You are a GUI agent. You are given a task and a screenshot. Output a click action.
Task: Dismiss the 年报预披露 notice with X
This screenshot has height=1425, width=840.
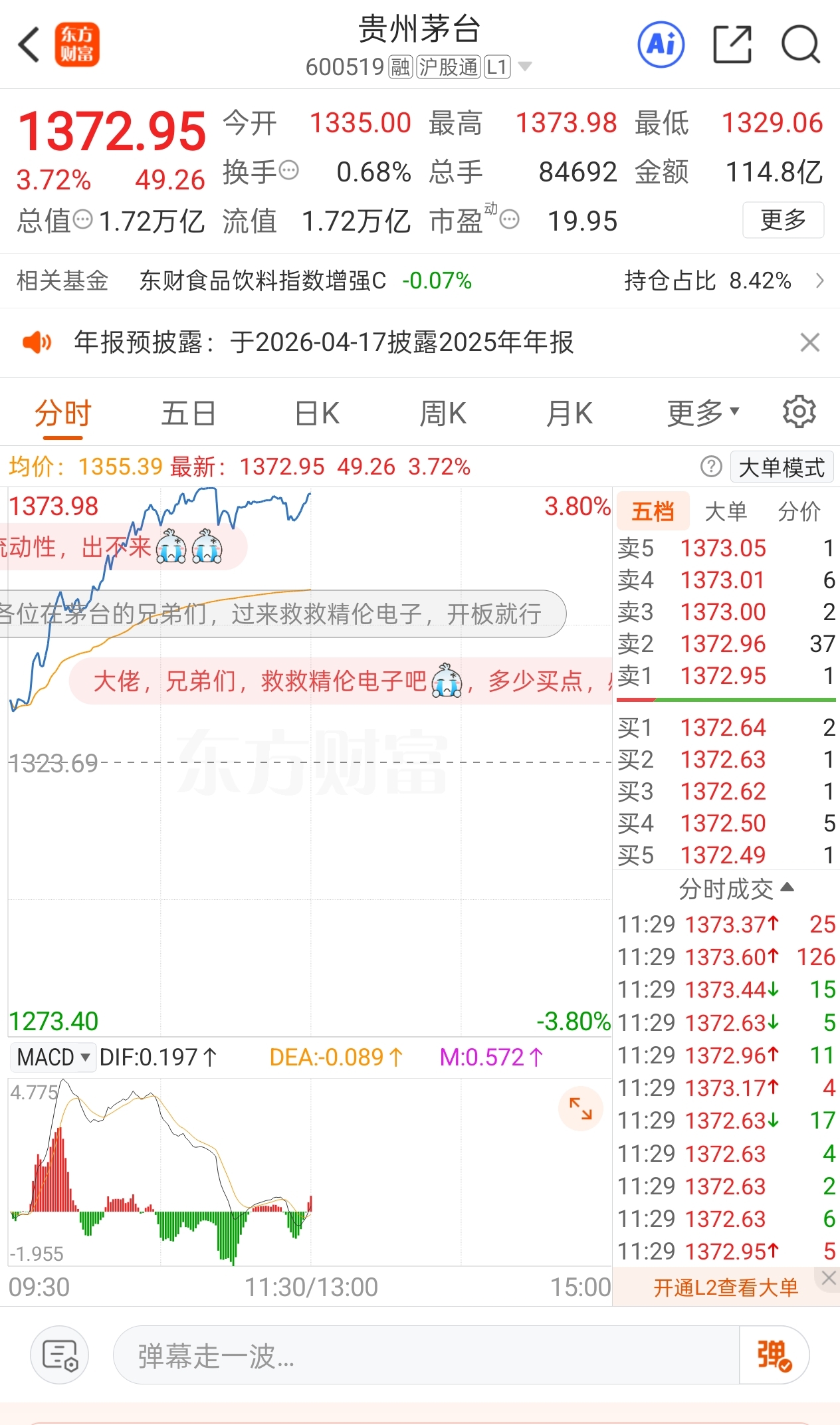coord(809,342)
